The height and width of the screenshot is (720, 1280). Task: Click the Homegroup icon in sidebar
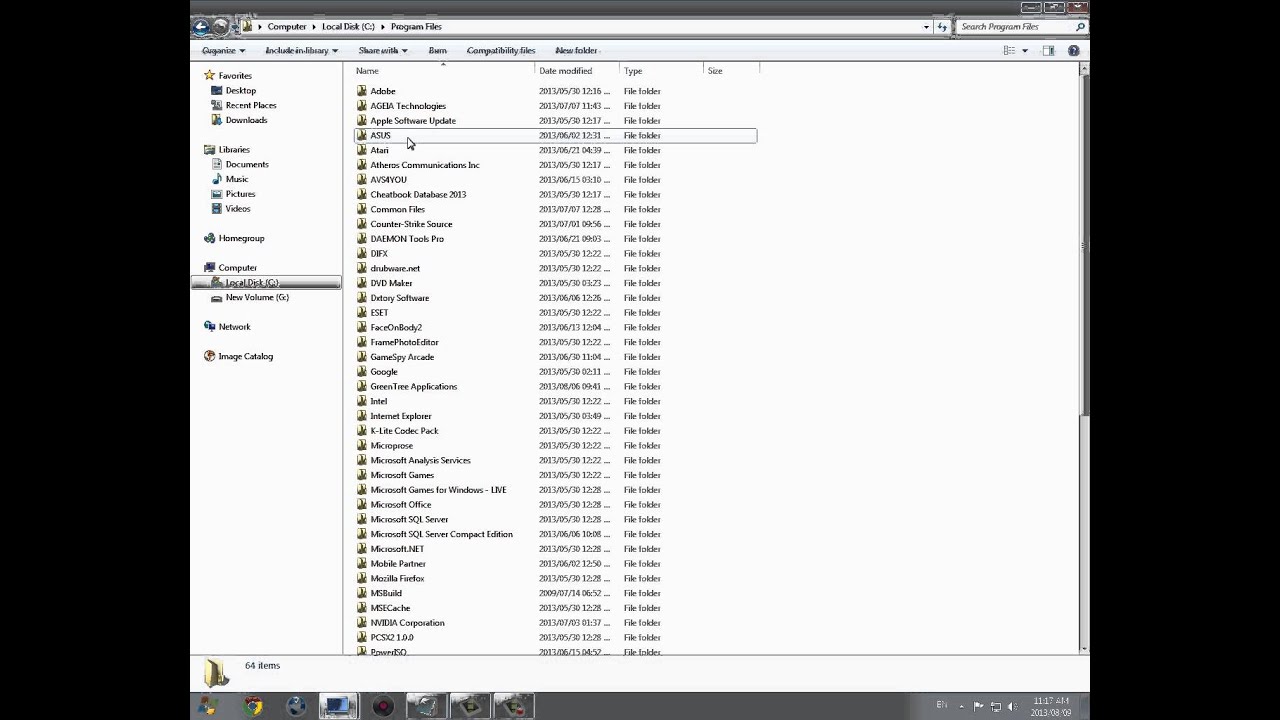click(x=209, y=238)
